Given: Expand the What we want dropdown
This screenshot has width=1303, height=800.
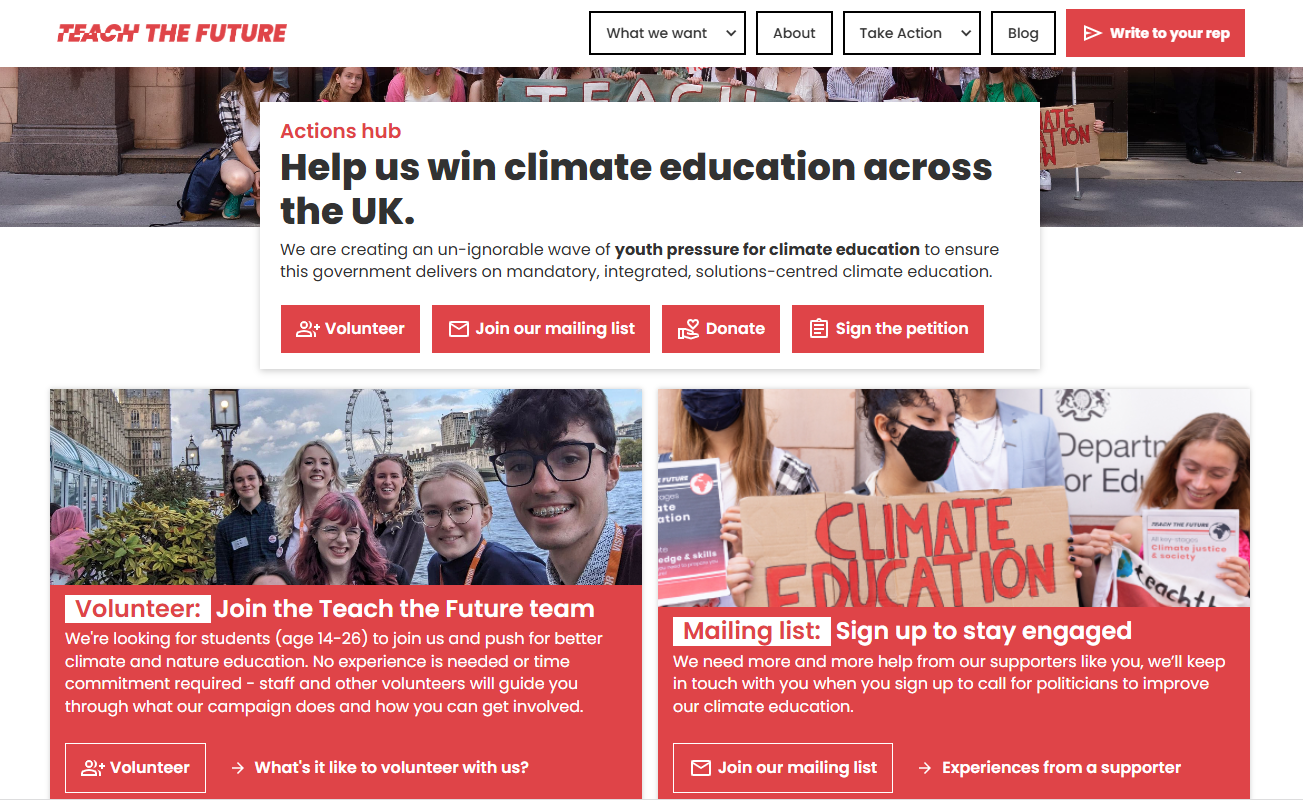Looking at the screenshot, I should tap(667, 33).
